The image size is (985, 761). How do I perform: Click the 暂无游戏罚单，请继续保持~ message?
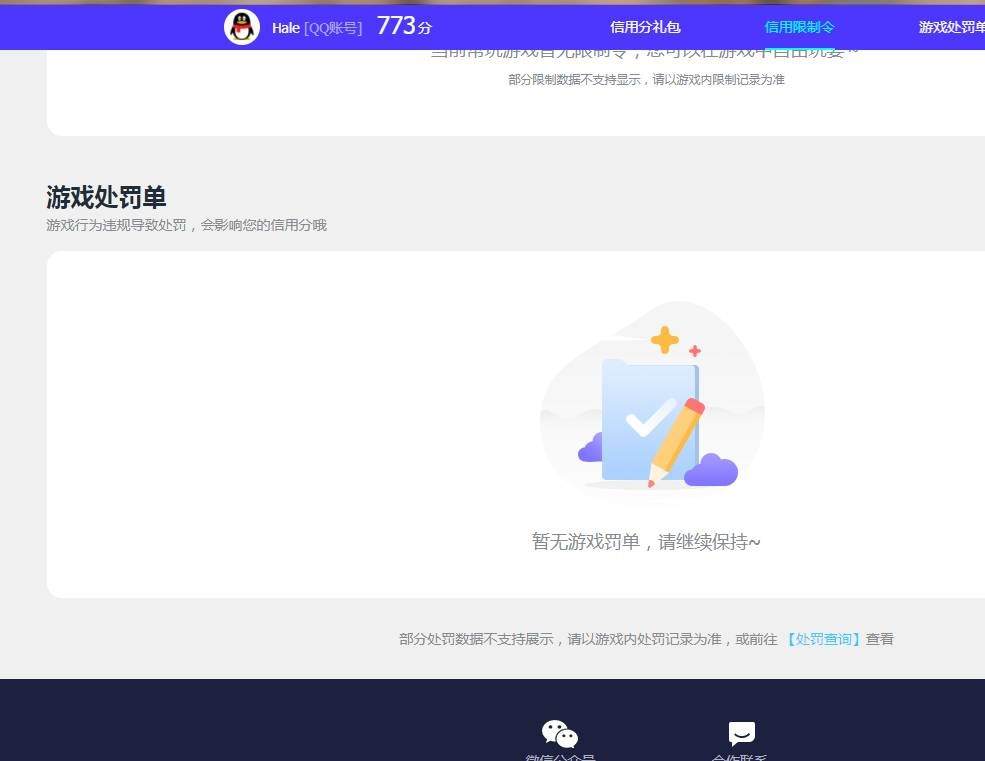coord(646,541)
